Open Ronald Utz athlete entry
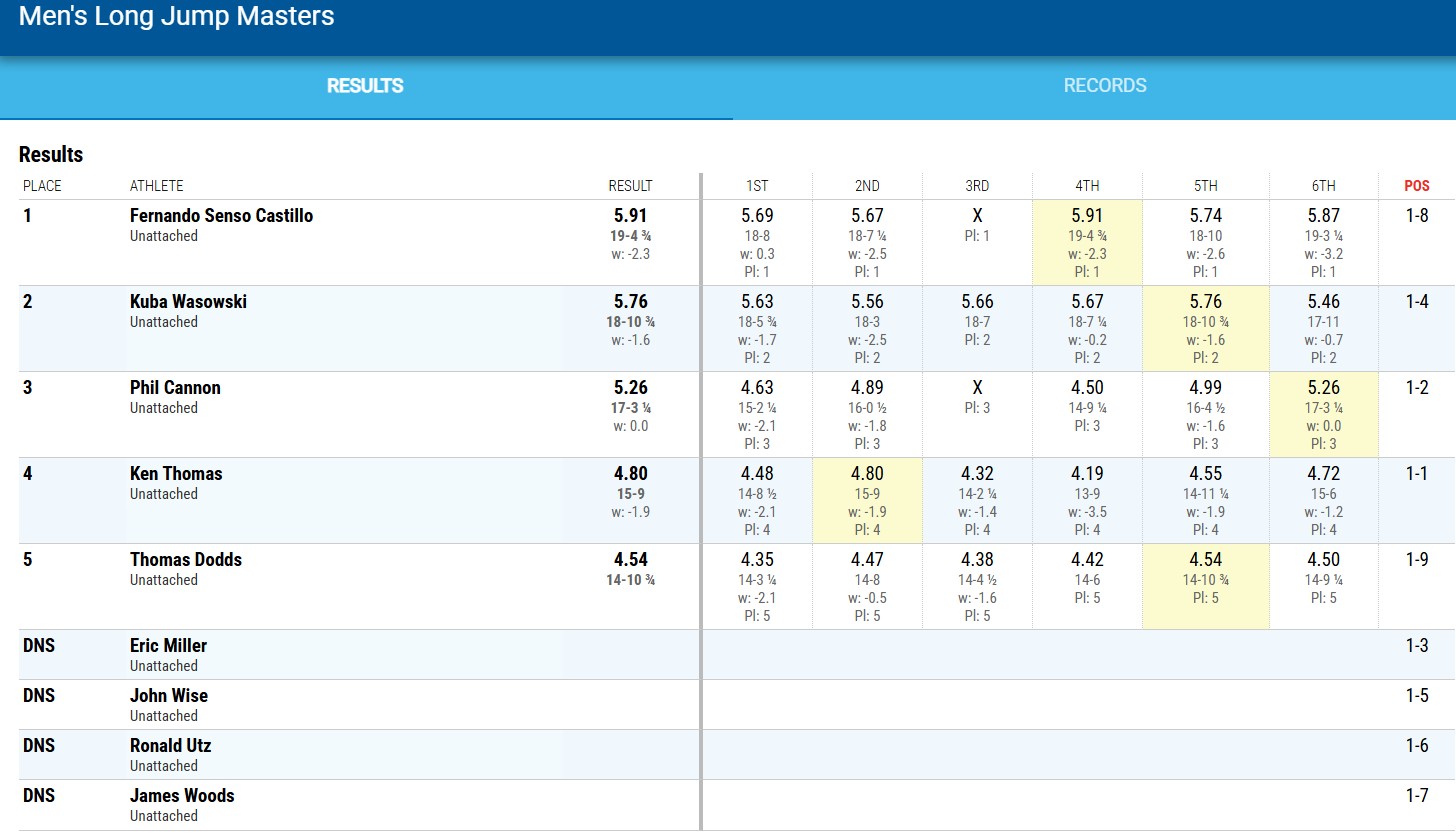 [170, 746]
